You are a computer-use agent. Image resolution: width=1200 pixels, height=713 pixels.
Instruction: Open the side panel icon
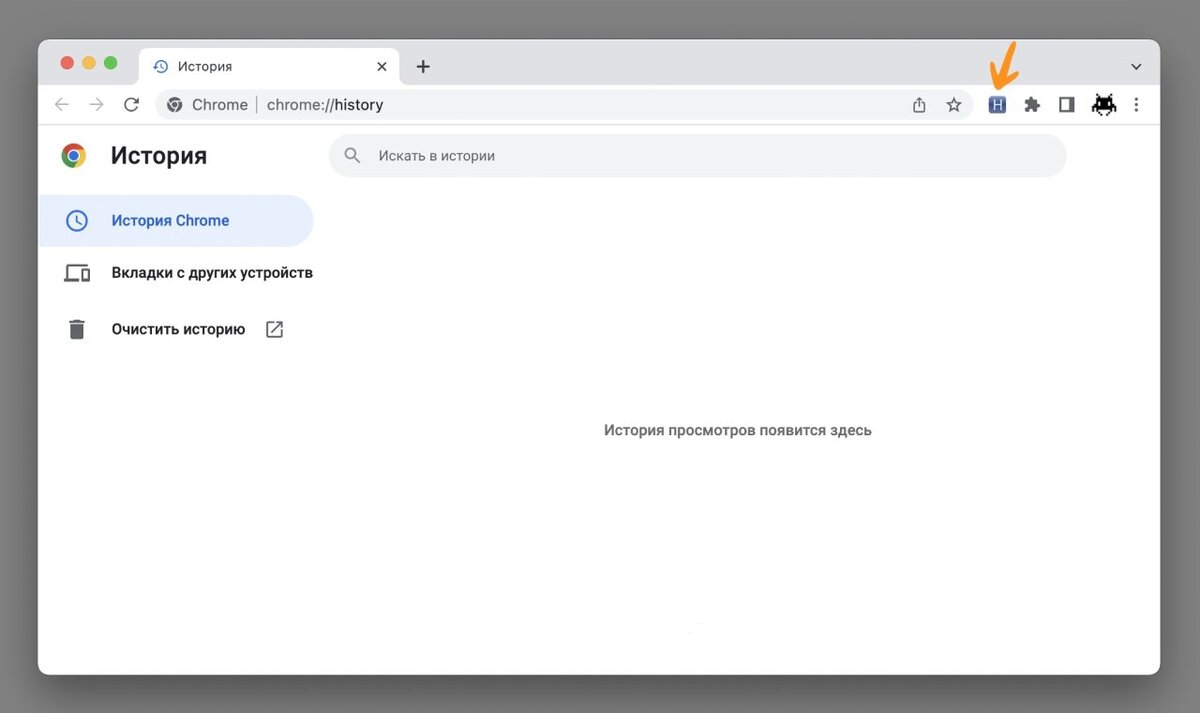click(1066, 104)
